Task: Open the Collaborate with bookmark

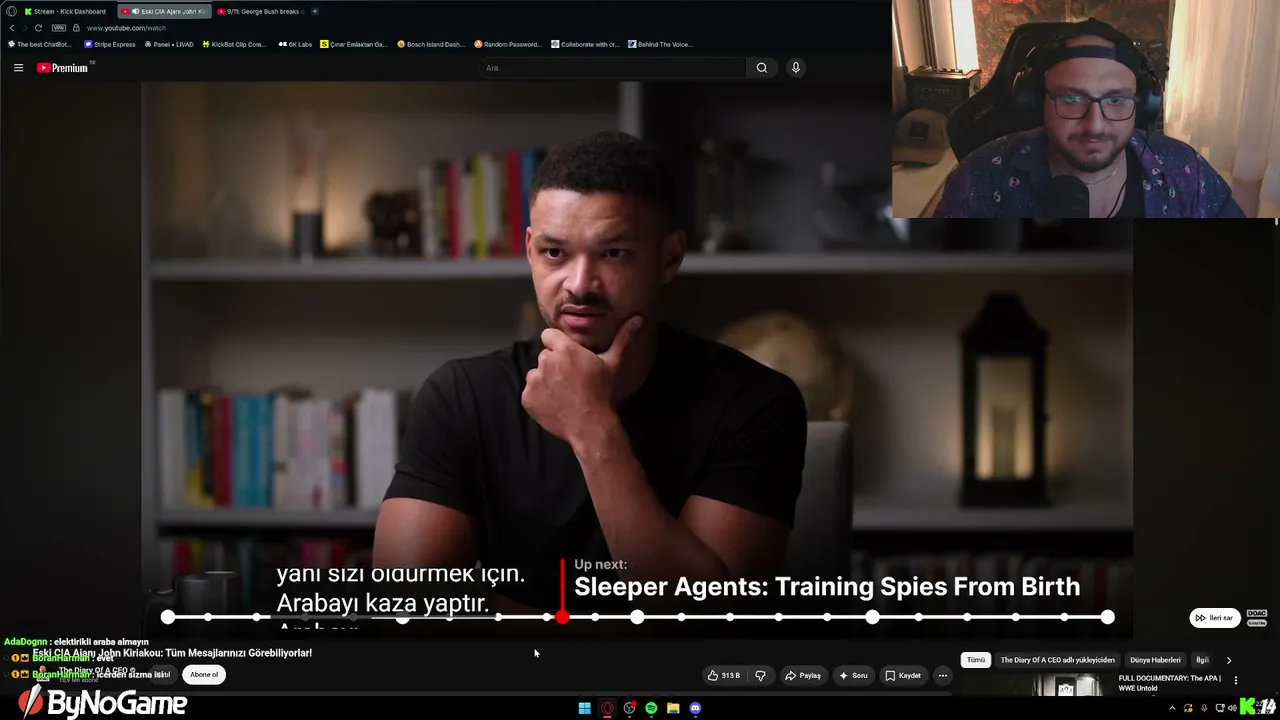Action: point(586,44)
